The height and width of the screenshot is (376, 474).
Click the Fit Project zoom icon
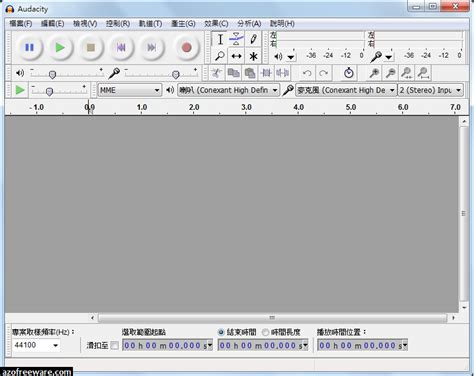[x=423, y=73]
